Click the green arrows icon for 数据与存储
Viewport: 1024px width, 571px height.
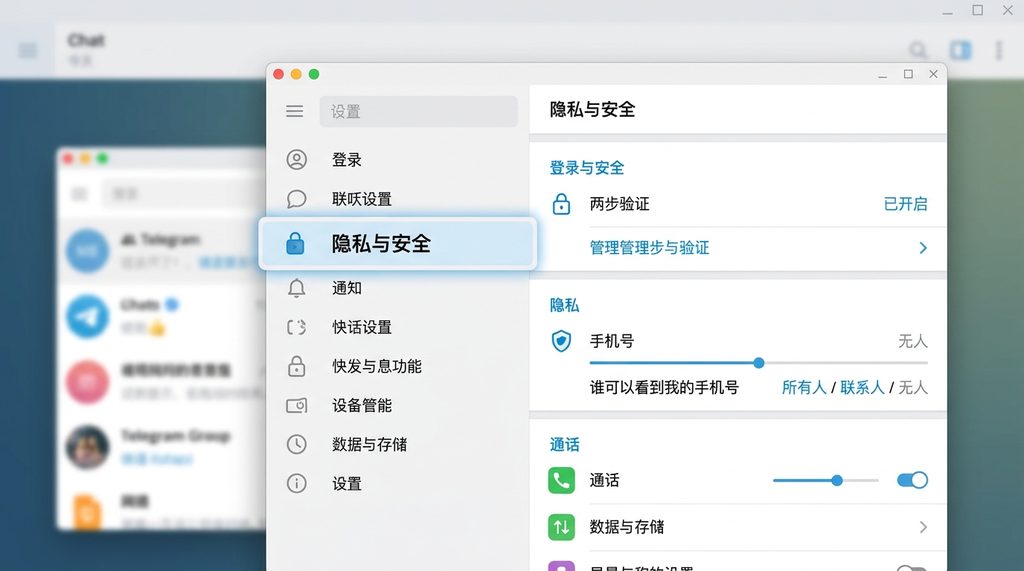(561, 527)
